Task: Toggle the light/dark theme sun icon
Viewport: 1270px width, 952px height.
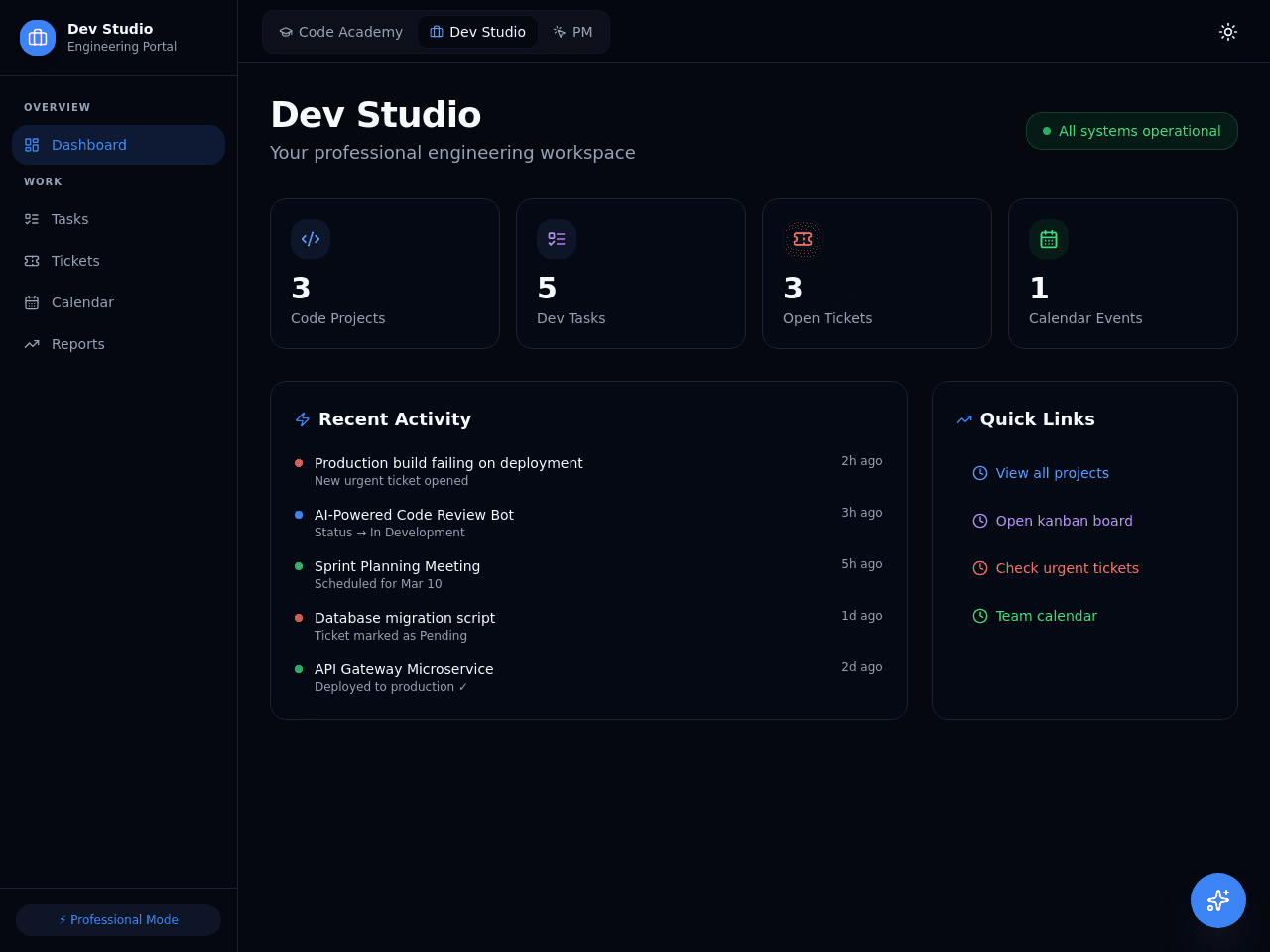Action: point(1228,32)
